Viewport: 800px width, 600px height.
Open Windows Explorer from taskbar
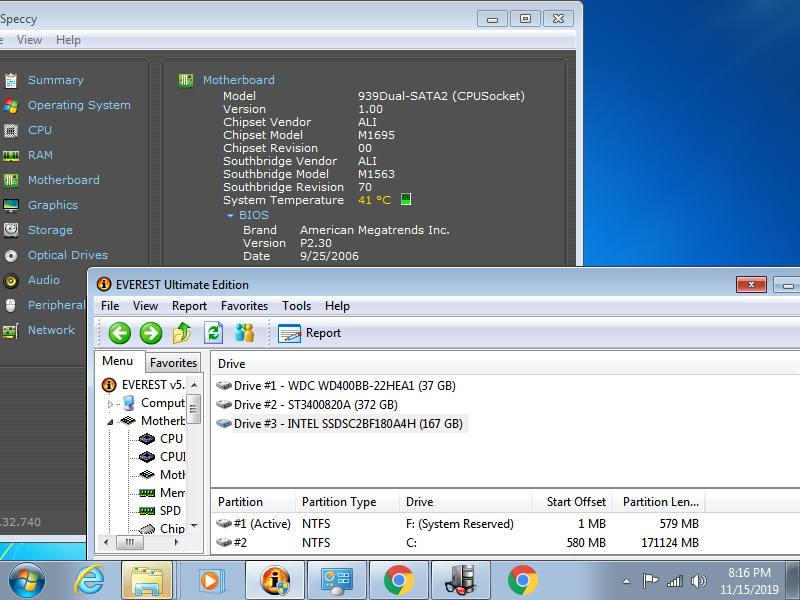coord(147,581)
